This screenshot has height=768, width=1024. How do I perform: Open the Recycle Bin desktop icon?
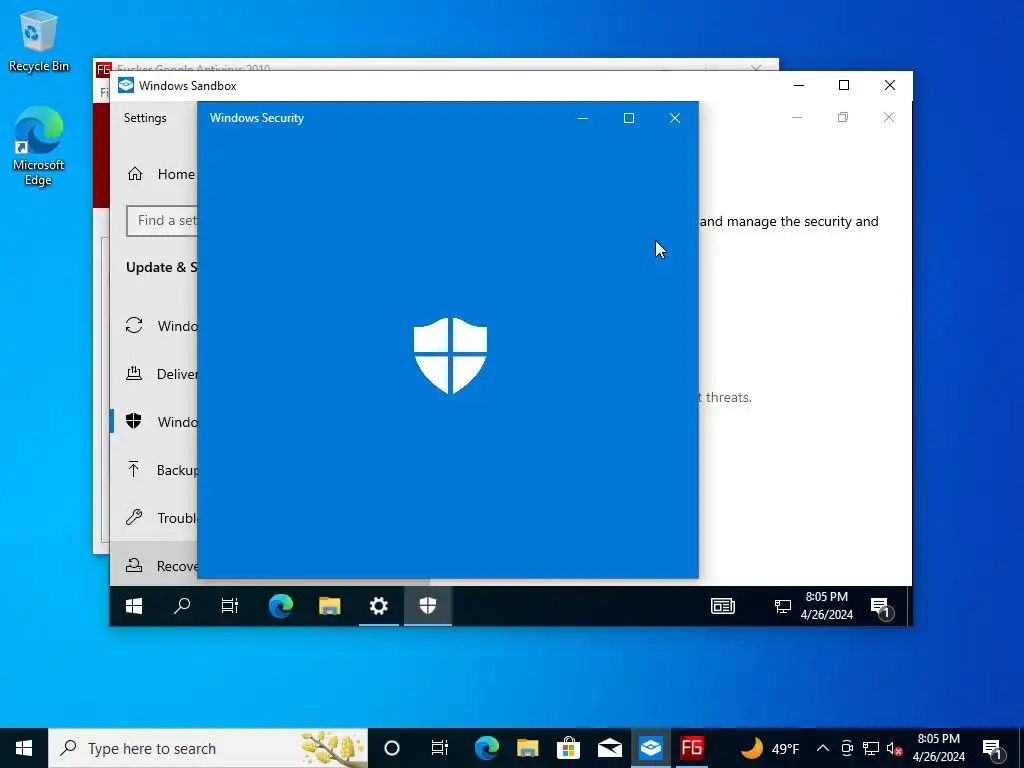tap(39, 40)
